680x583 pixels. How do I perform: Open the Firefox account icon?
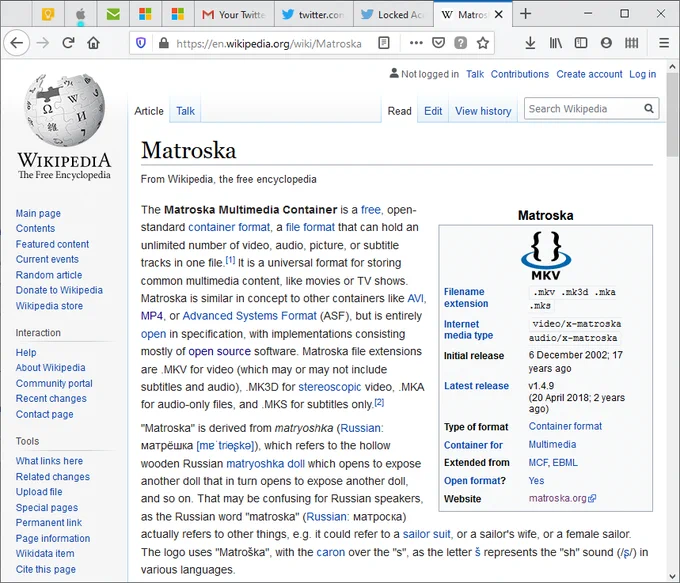(x=606, y=43)
